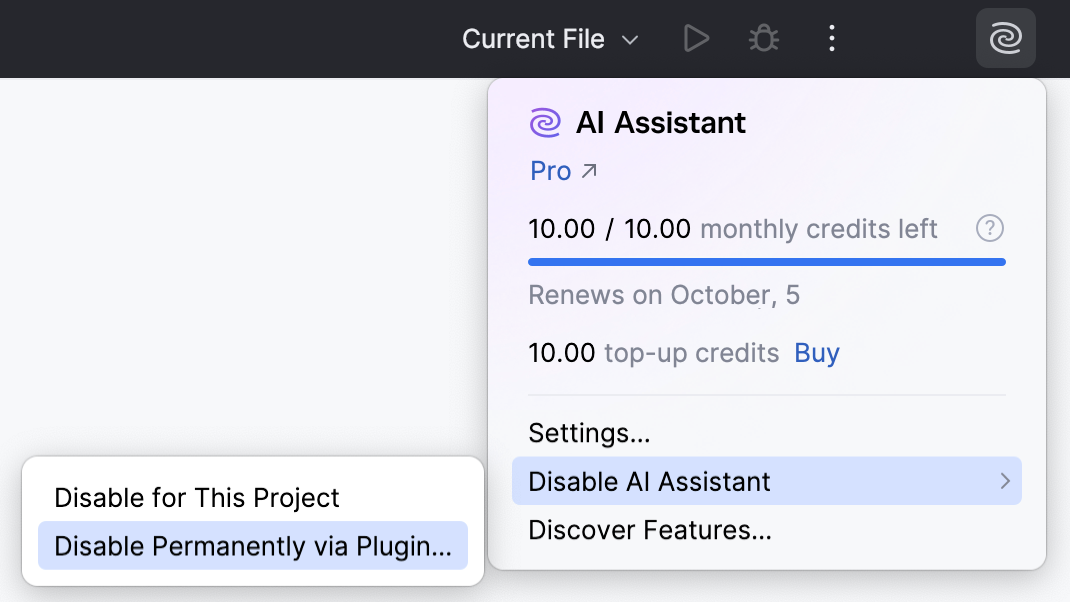Image resolution: width=1070 pixels, height=602 pixels.
Task: Choose Discover Features from the menu
Action: coord(650,530)
